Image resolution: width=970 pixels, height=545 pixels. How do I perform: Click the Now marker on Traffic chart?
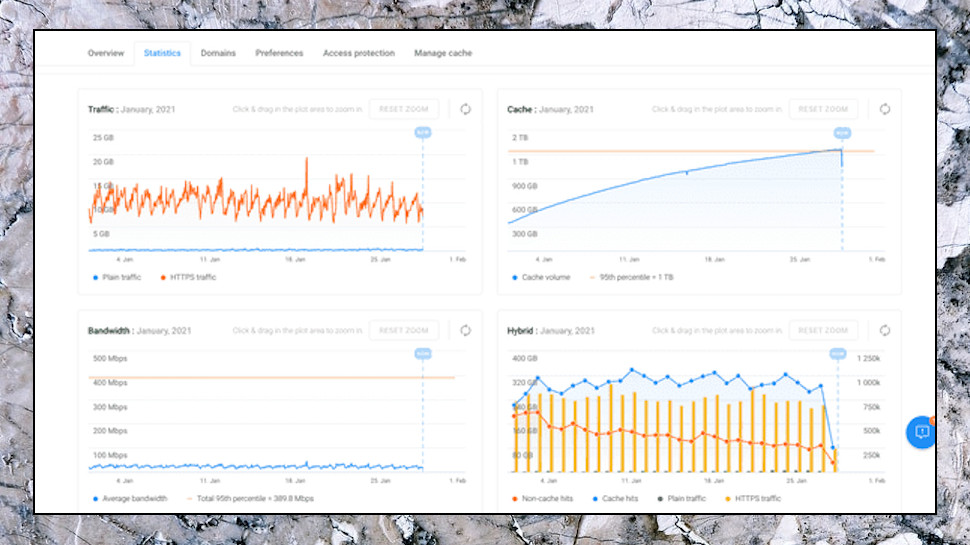(423, 132)
